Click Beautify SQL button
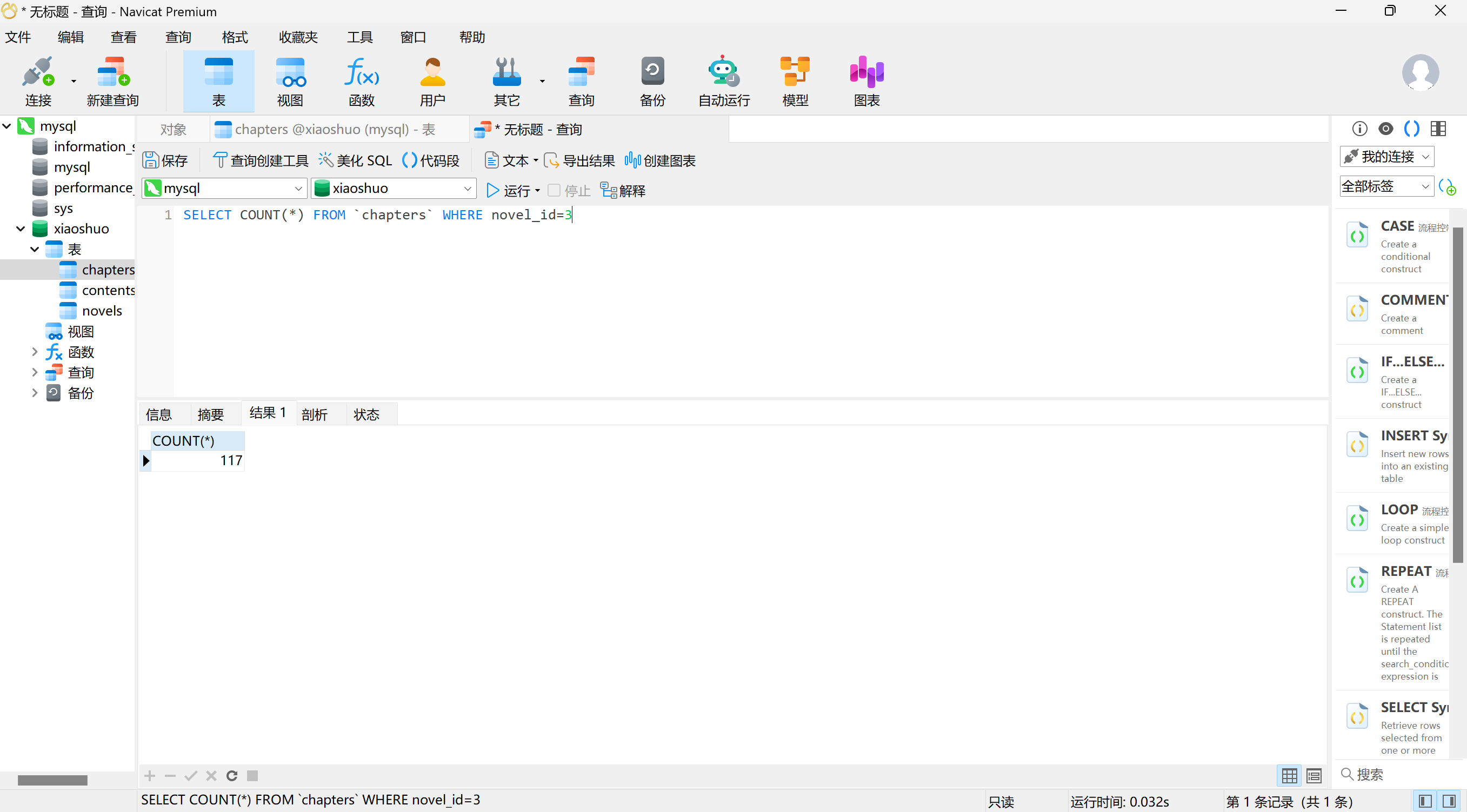The height and width of the screenshot is (812, 1467). coord(355,160)
